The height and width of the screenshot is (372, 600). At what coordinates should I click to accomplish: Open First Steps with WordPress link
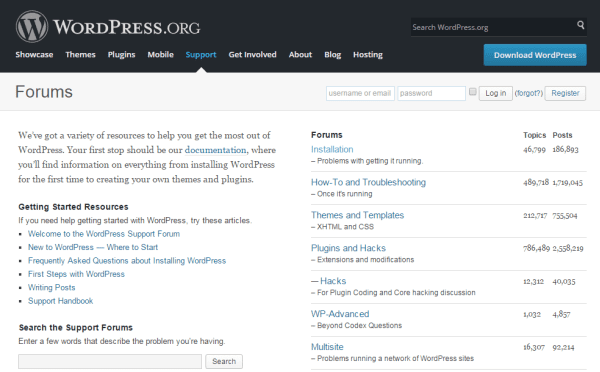pos(76,274)
